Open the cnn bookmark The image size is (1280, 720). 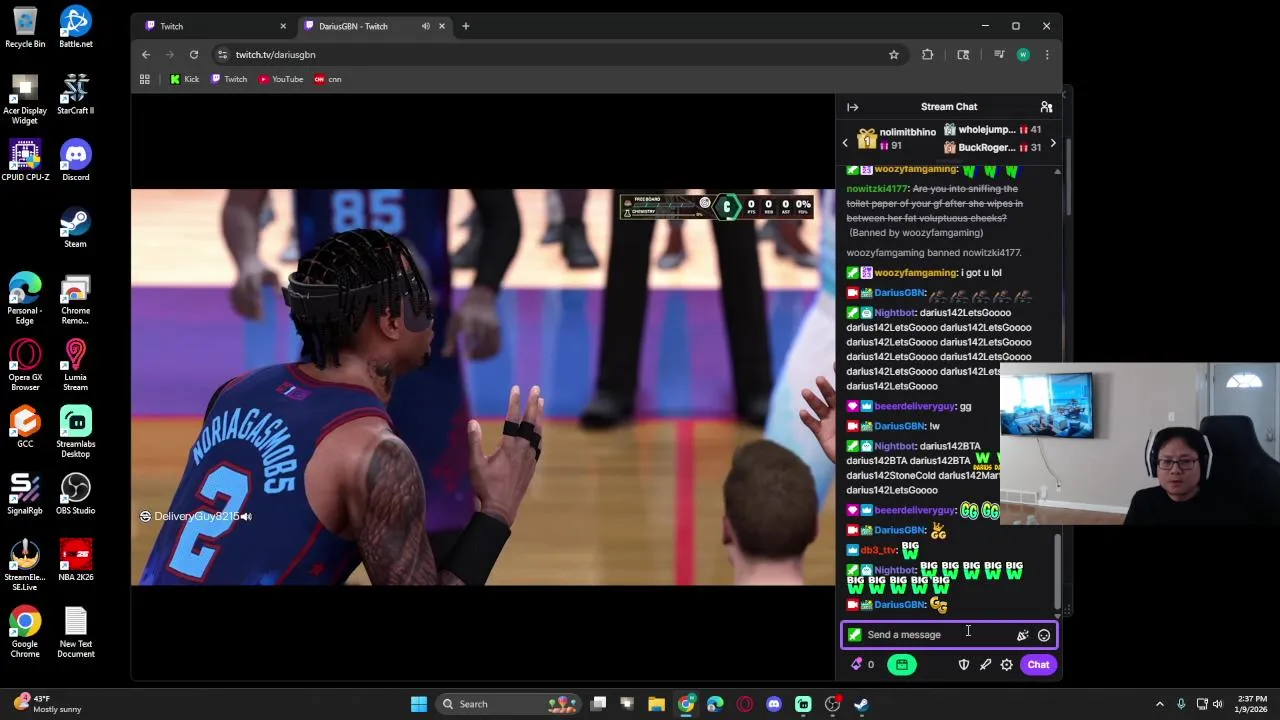[328, 79]
